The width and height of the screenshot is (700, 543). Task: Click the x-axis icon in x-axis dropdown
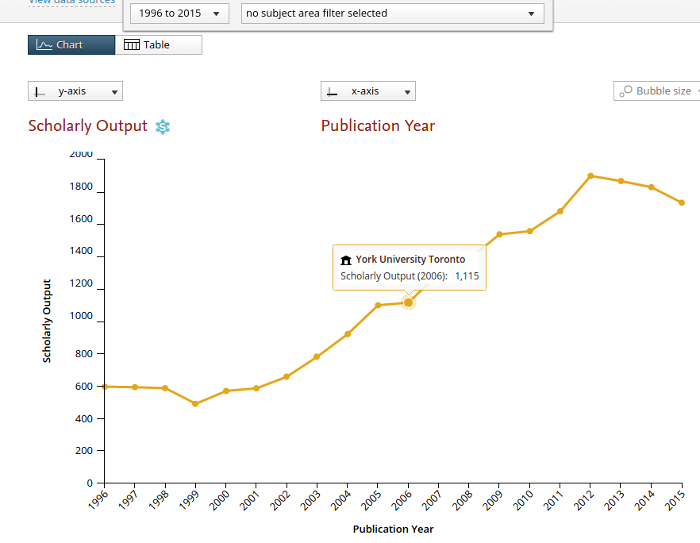332,92
